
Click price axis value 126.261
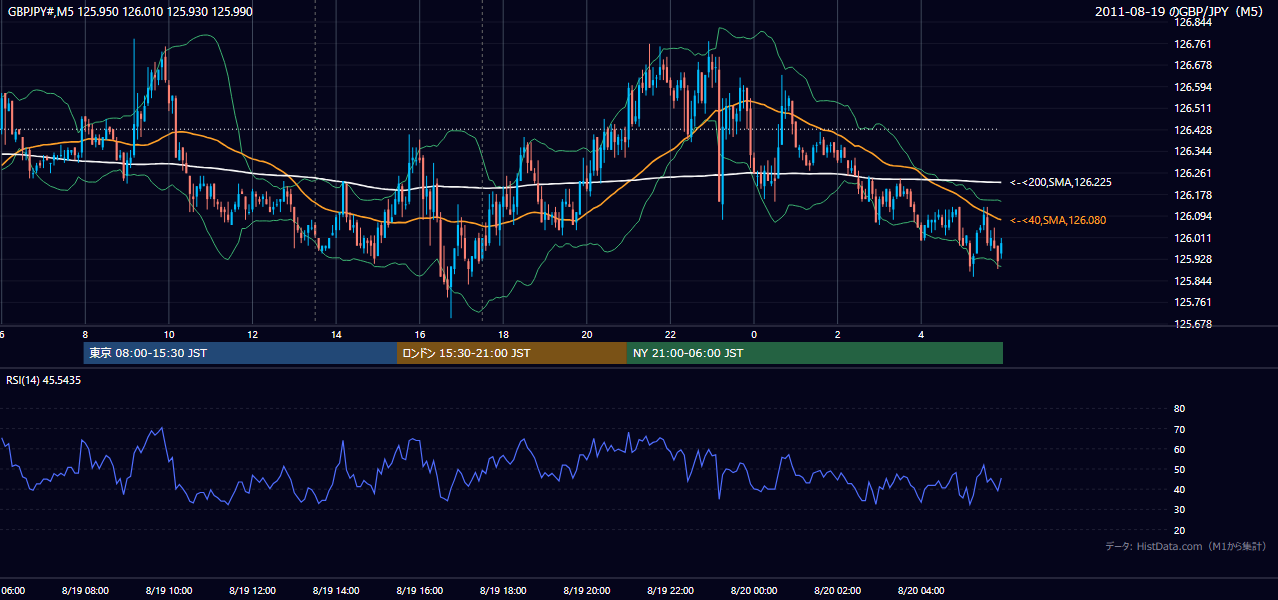pyautogui.click(x=1193, y=173)
